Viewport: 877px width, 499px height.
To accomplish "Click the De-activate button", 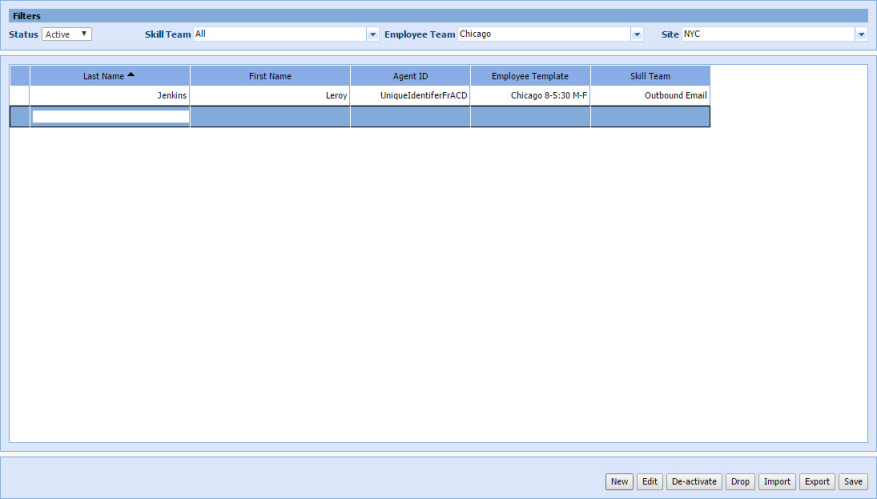I will tap(694, 481).
